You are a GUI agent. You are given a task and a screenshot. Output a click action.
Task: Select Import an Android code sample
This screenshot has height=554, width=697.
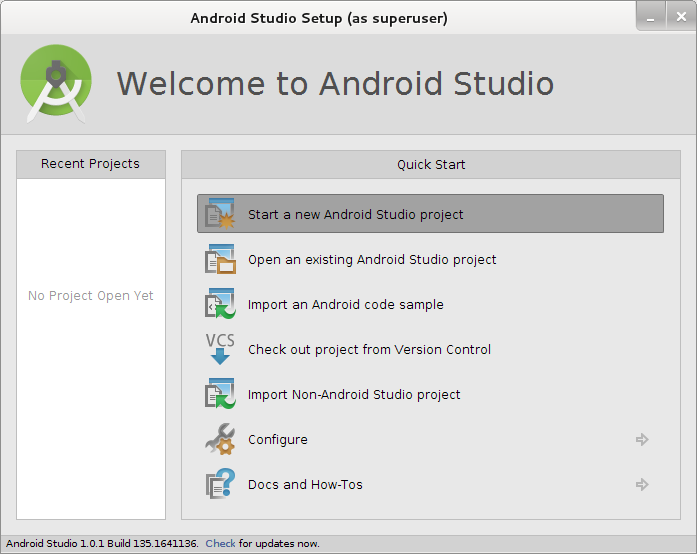coord(345,305)
